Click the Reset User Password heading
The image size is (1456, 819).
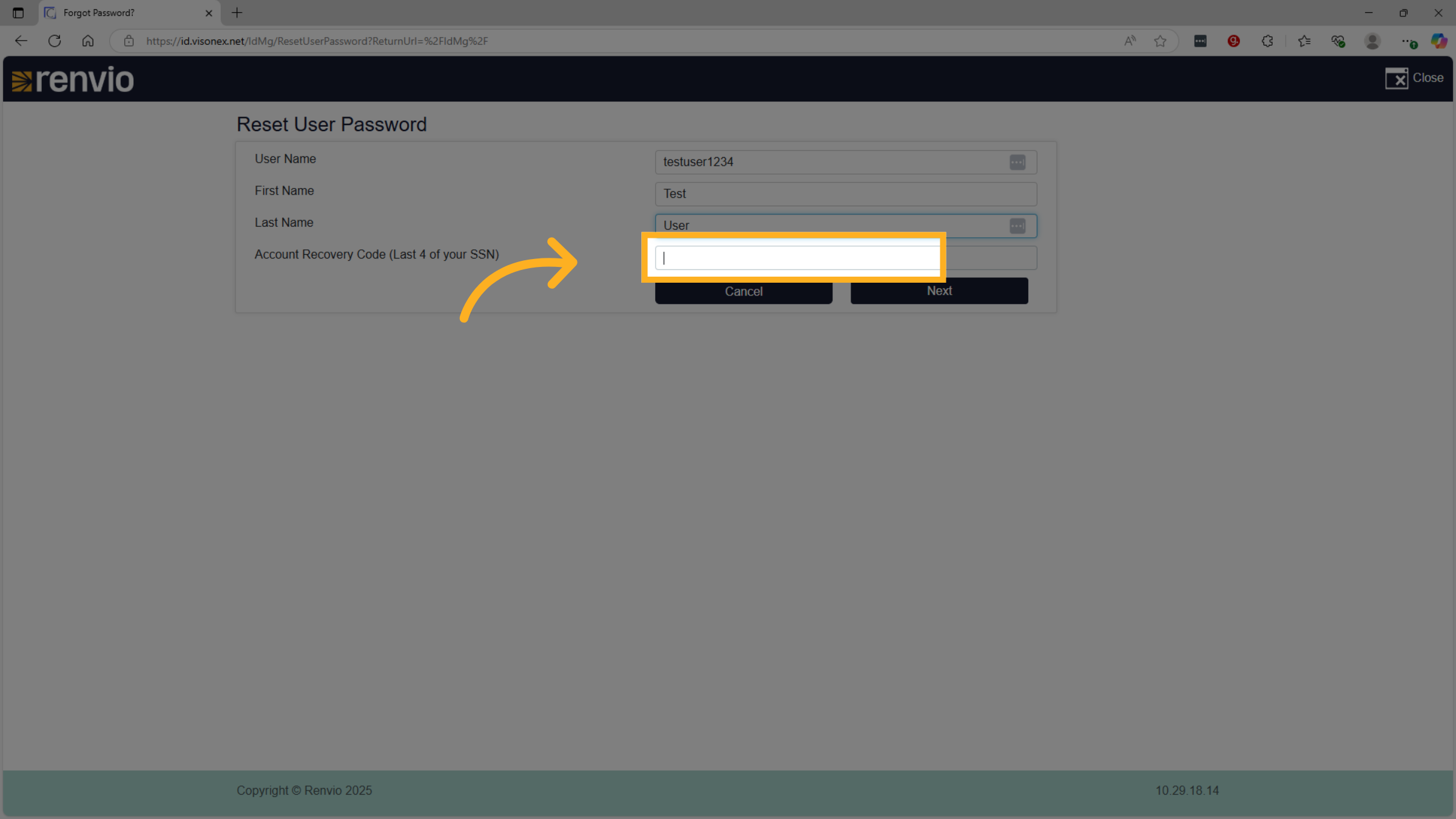332,124
